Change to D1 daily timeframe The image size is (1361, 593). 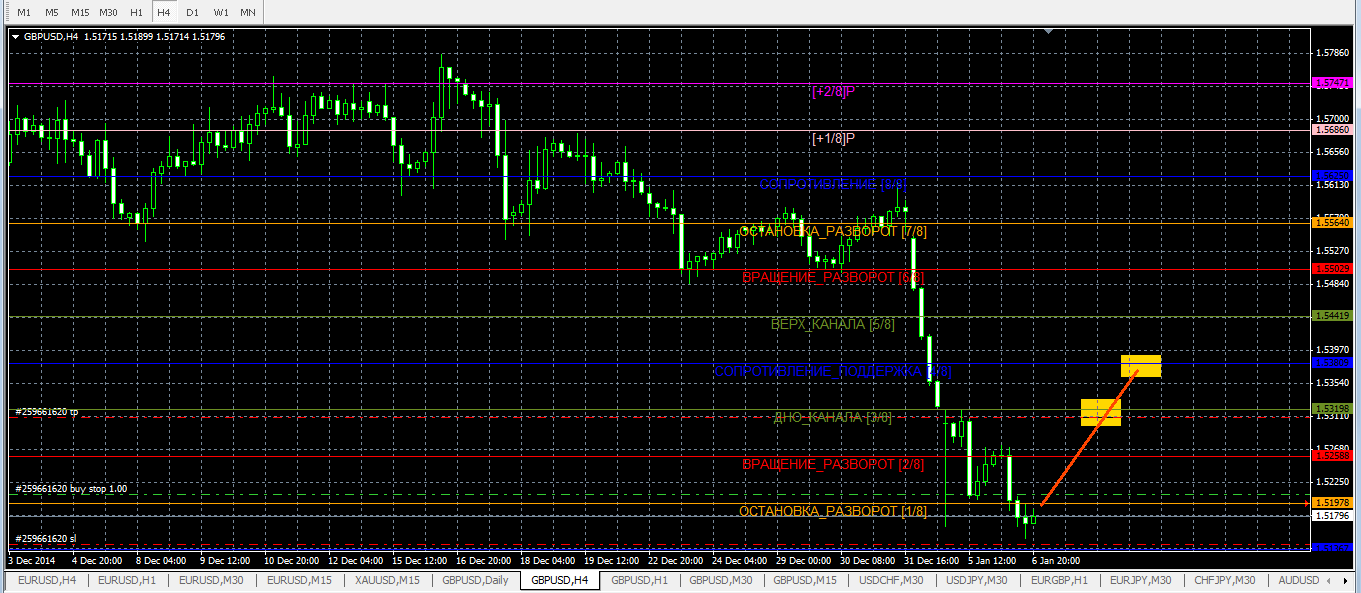[x=193, y=12]
